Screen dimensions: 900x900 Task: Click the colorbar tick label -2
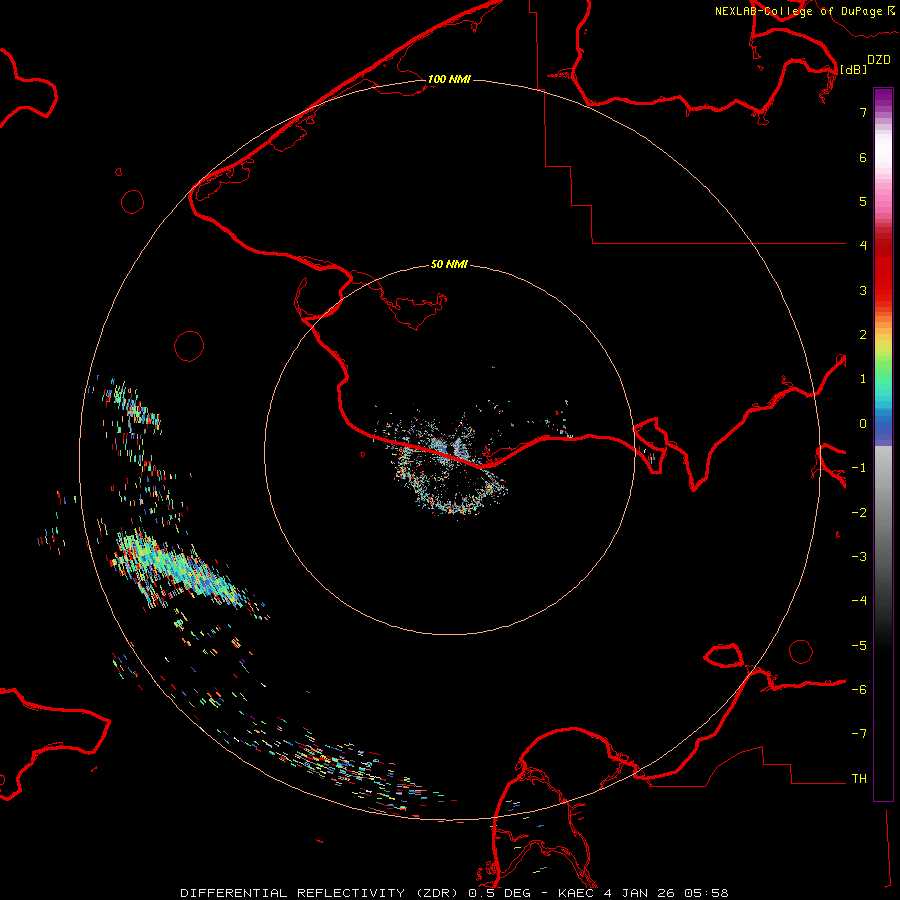(x=859, y=513)
